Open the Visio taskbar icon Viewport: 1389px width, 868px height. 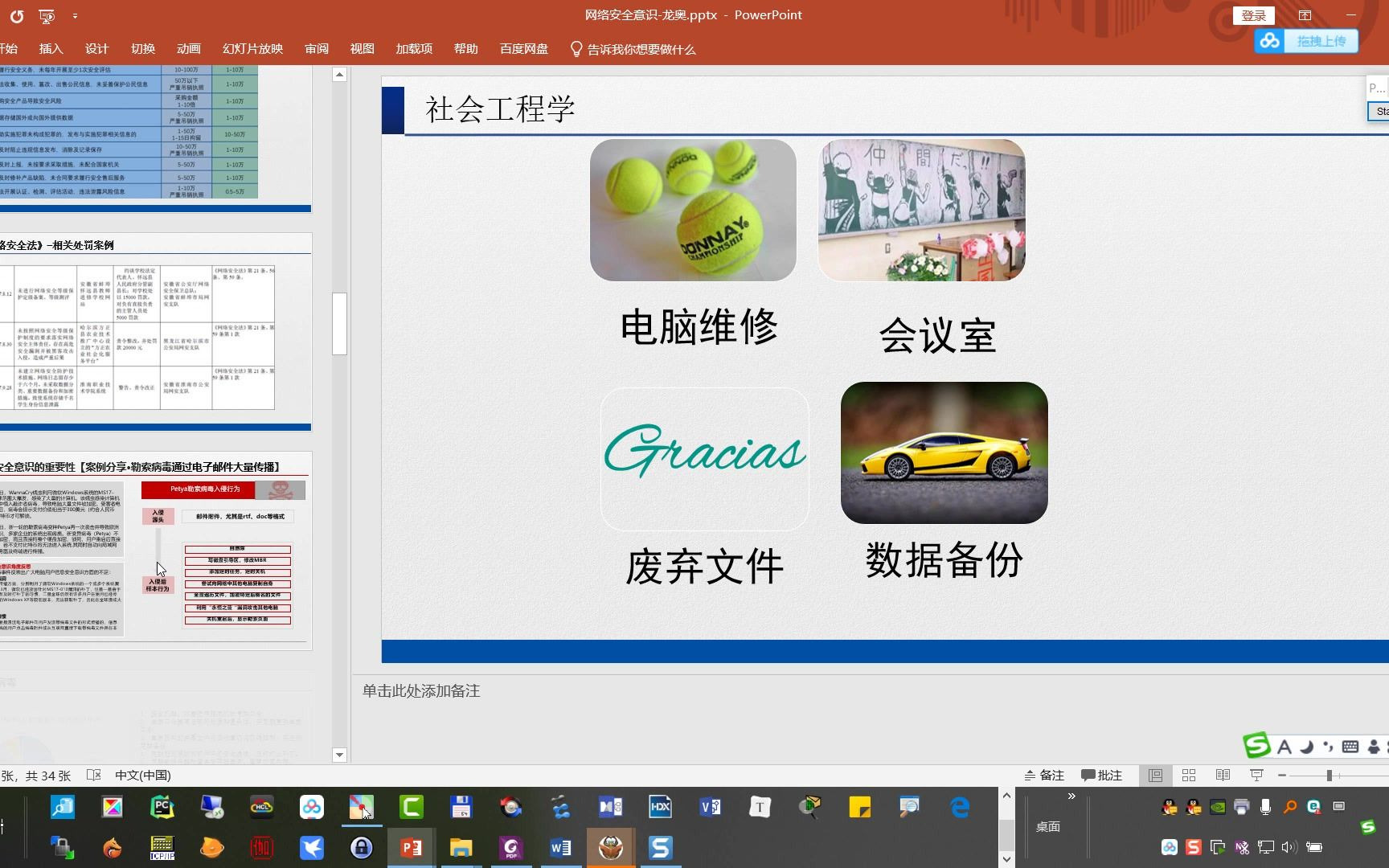pos(711,807)
